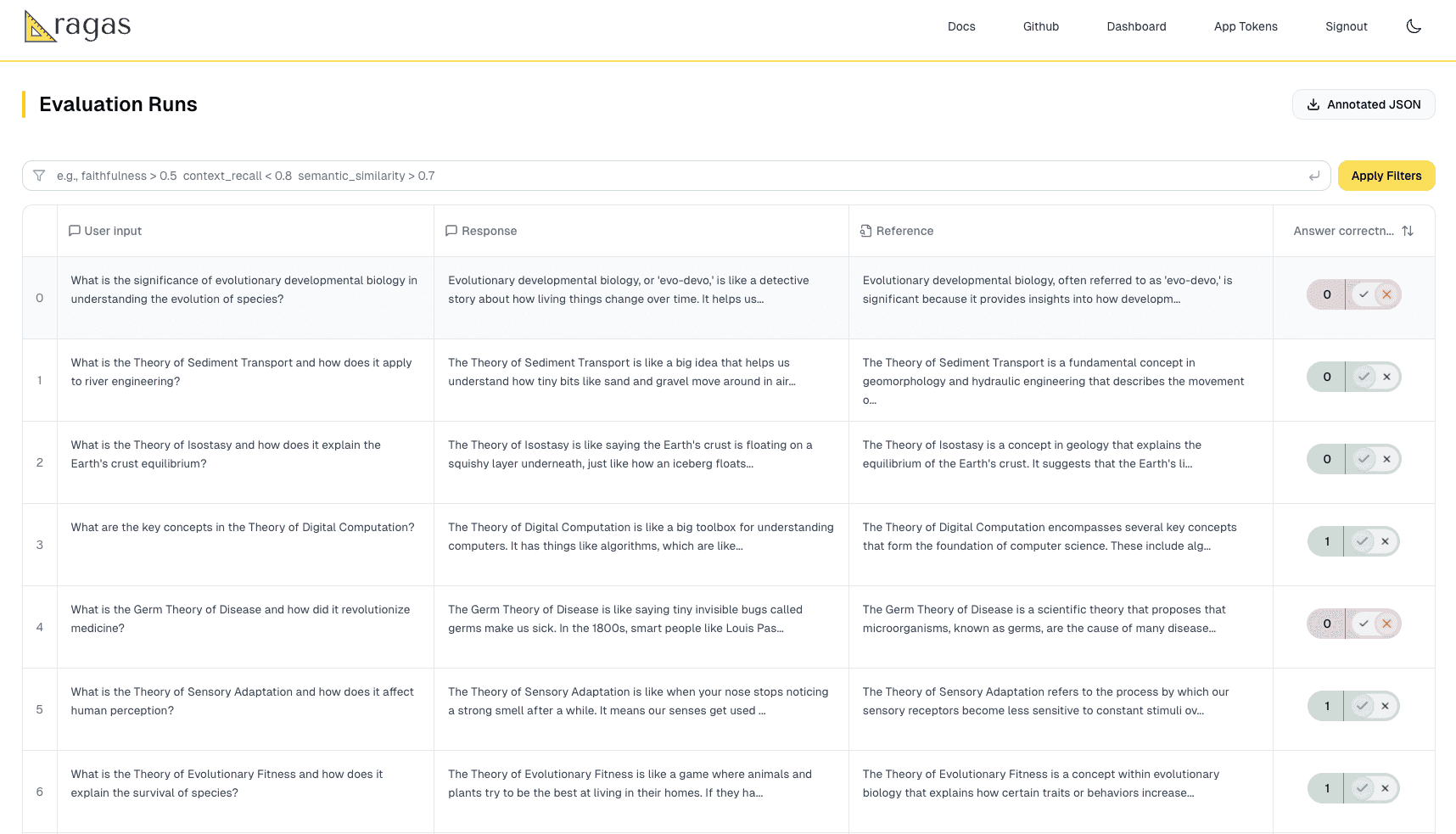Open the Dashboard
1456x834 pixels.
(x=1136, y=26)
